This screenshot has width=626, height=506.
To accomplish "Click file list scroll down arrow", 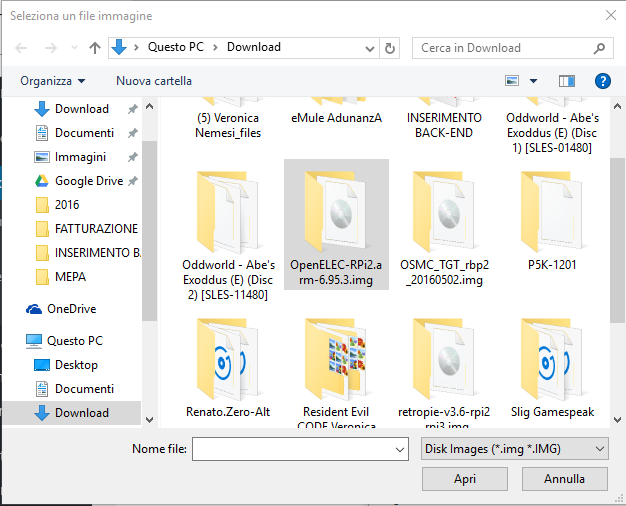I will (617, 419).
